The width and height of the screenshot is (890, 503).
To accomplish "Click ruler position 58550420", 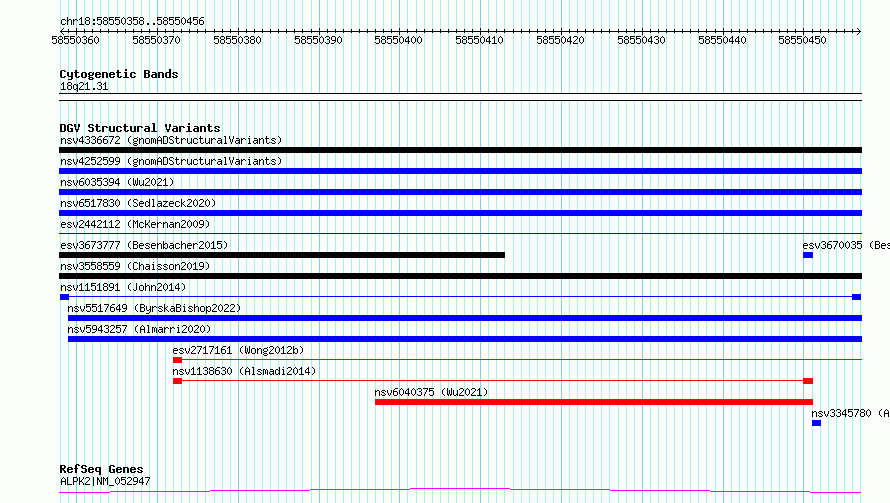I will point(560,40).
